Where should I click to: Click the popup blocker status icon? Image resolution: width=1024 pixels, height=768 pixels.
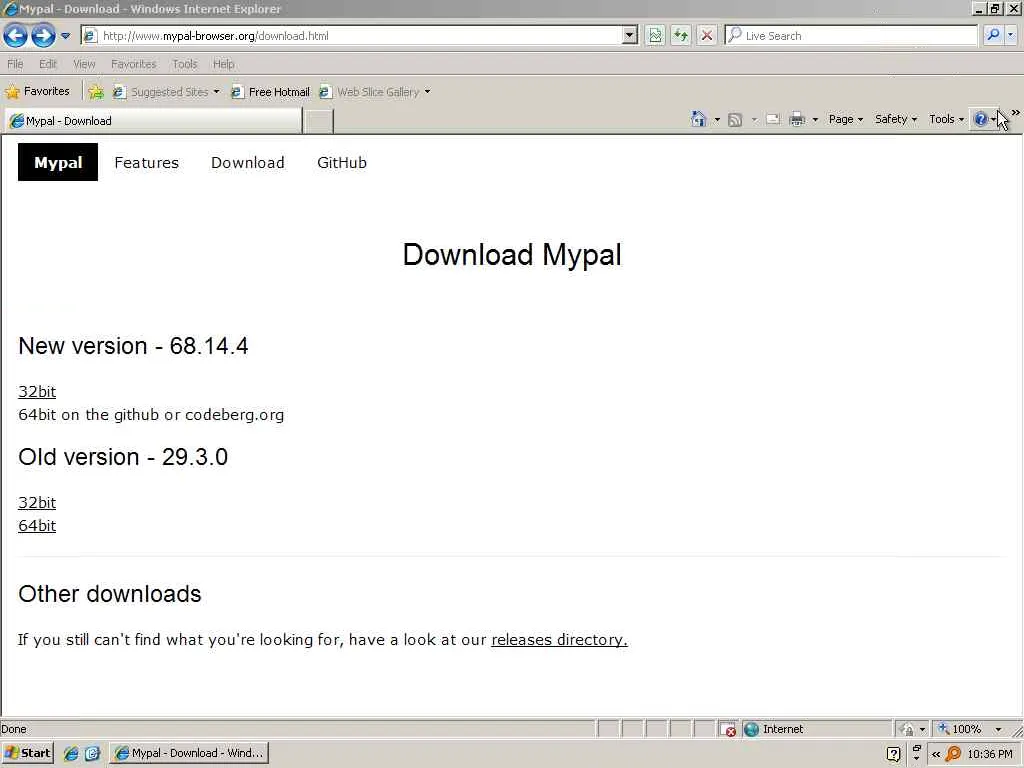point(729,729)
